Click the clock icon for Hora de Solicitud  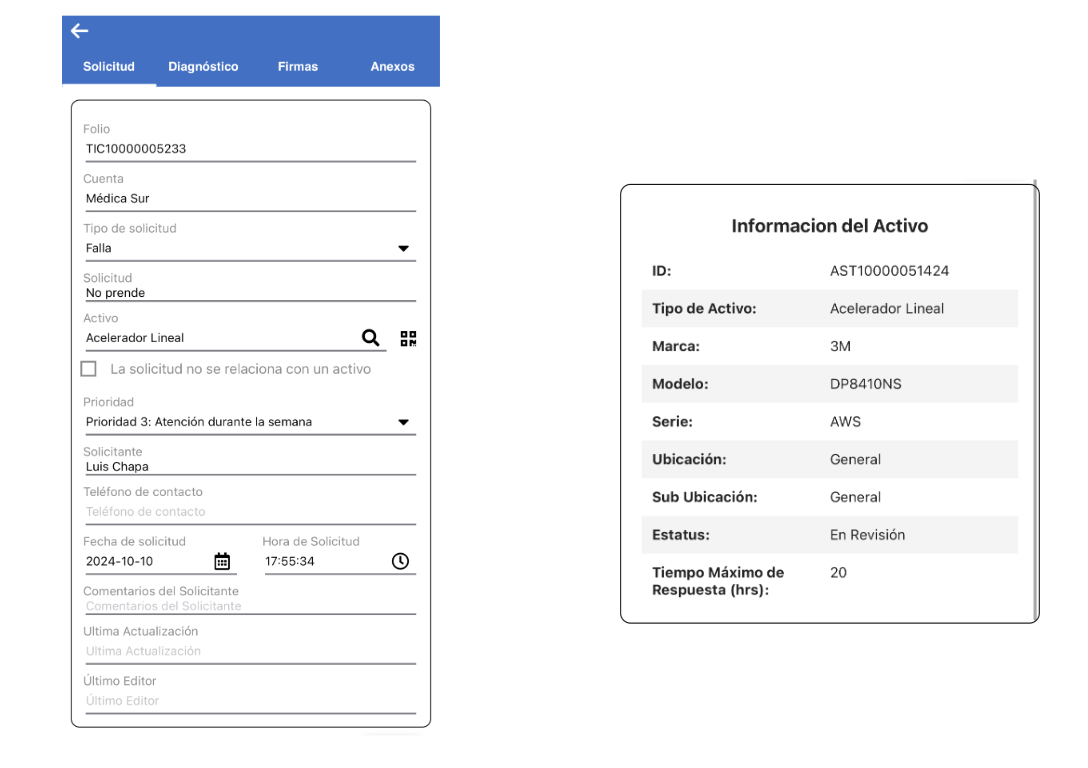400,561
